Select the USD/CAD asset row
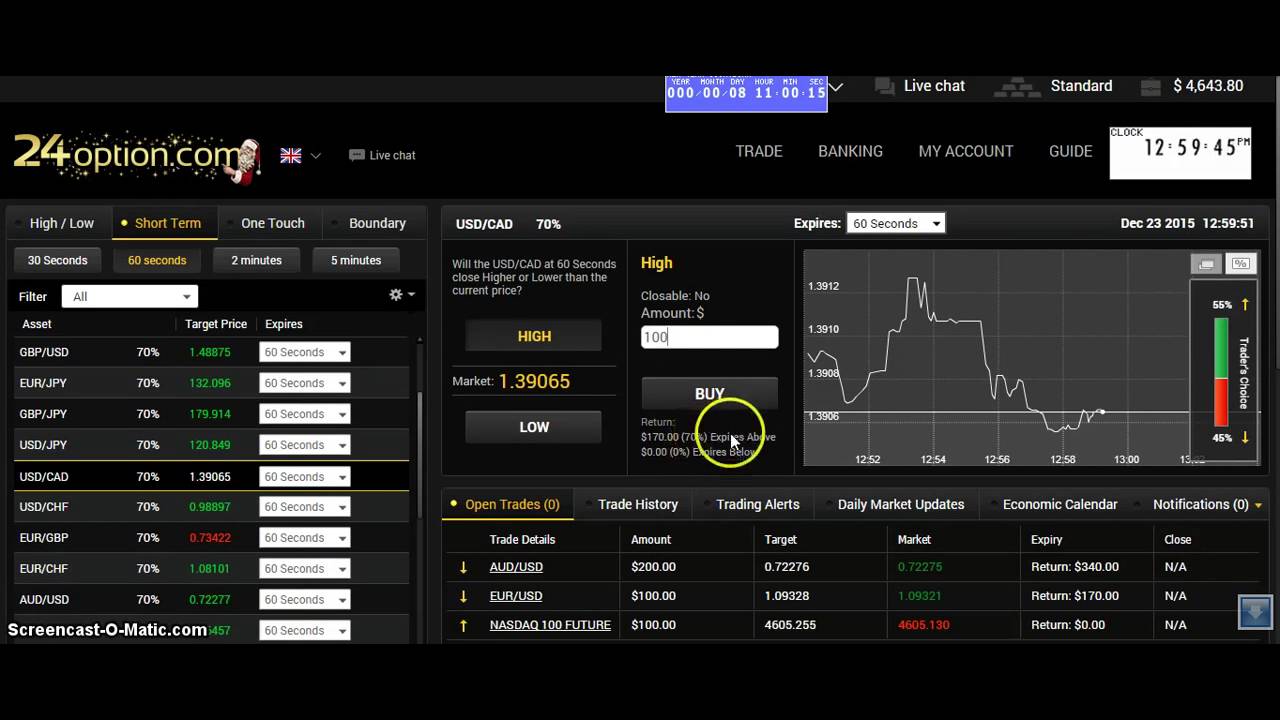This screenshot has height=720, width=1280. tap(211, 476)
